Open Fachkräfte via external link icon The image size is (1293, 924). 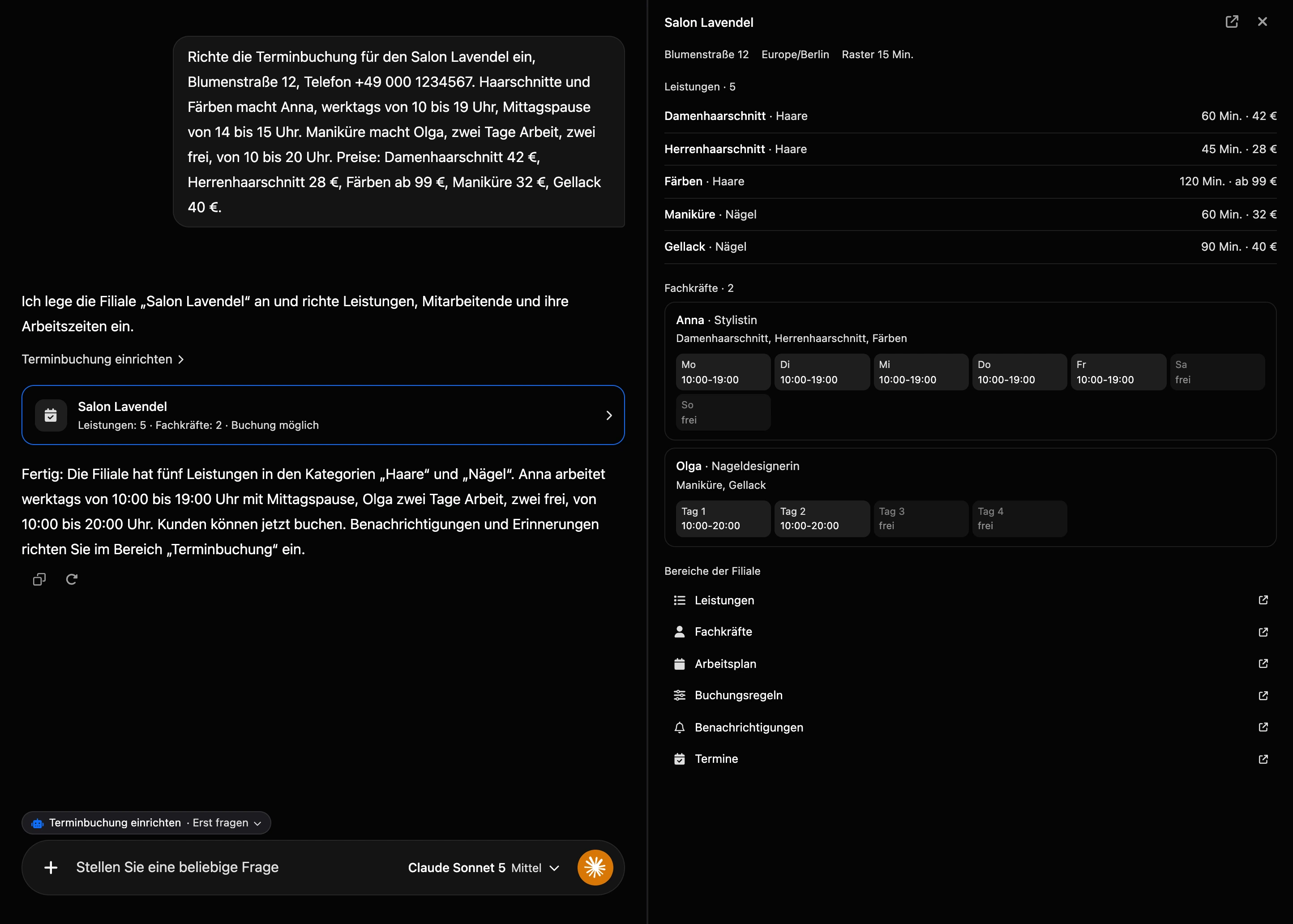(1263, 632)
